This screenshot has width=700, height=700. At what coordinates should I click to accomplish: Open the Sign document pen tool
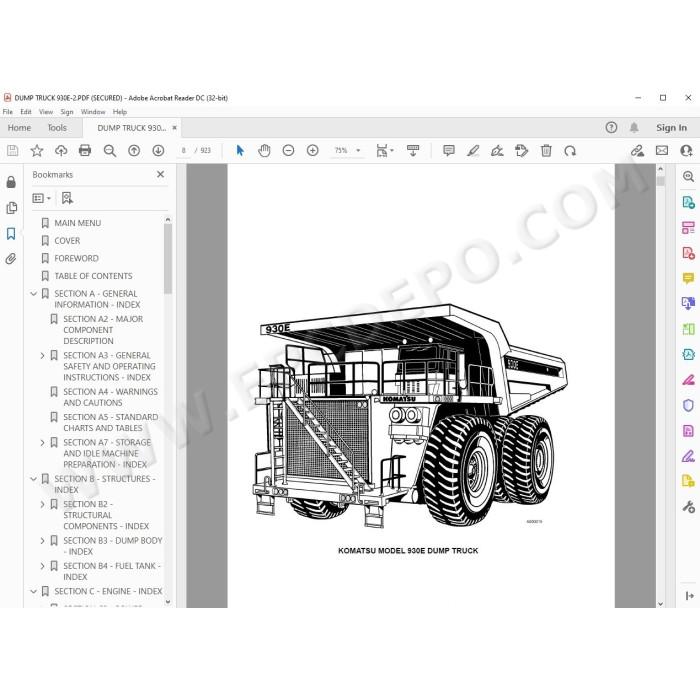[497, 151]
